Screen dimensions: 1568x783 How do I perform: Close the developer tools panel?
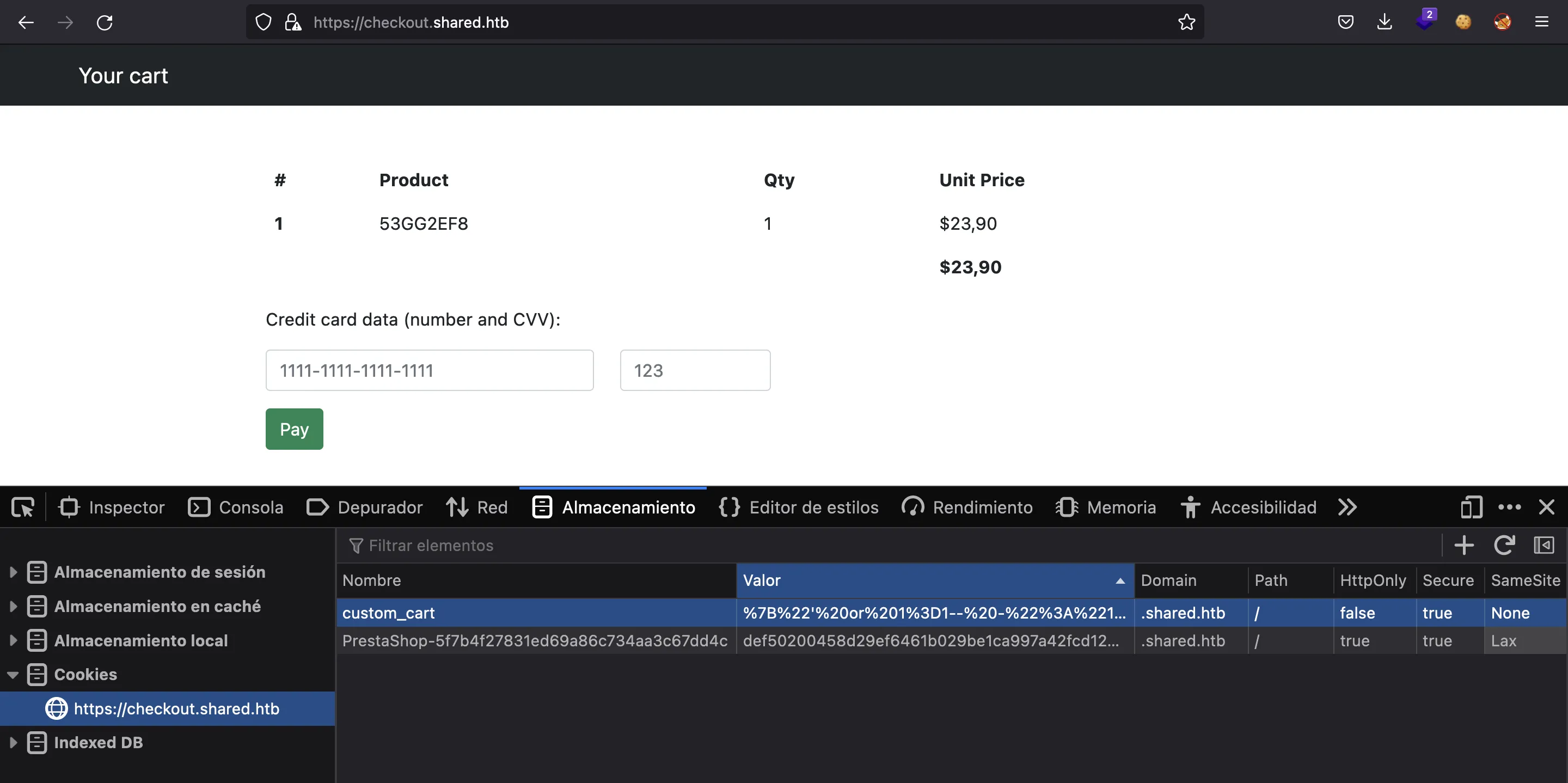[1547, 507]
